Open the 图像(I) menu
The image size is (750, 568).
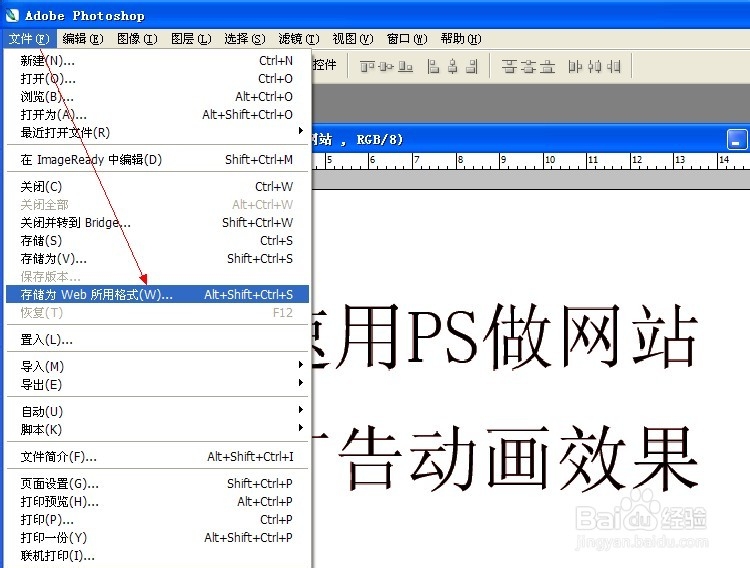pos(137,39)
